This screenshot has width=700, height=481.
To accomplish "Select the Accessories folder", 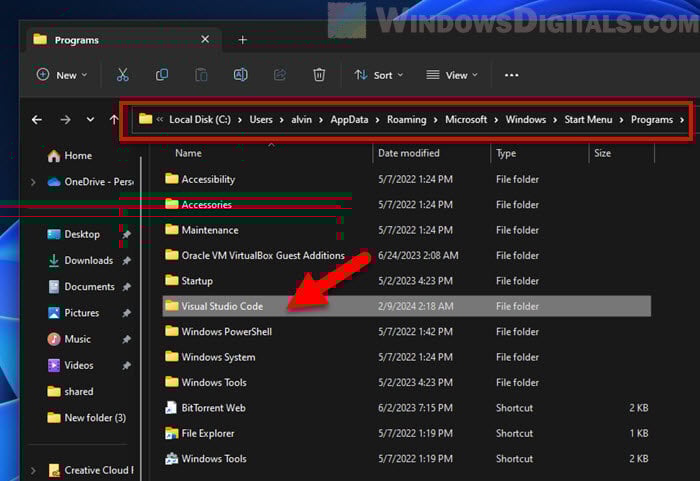I will click(406, 205).
